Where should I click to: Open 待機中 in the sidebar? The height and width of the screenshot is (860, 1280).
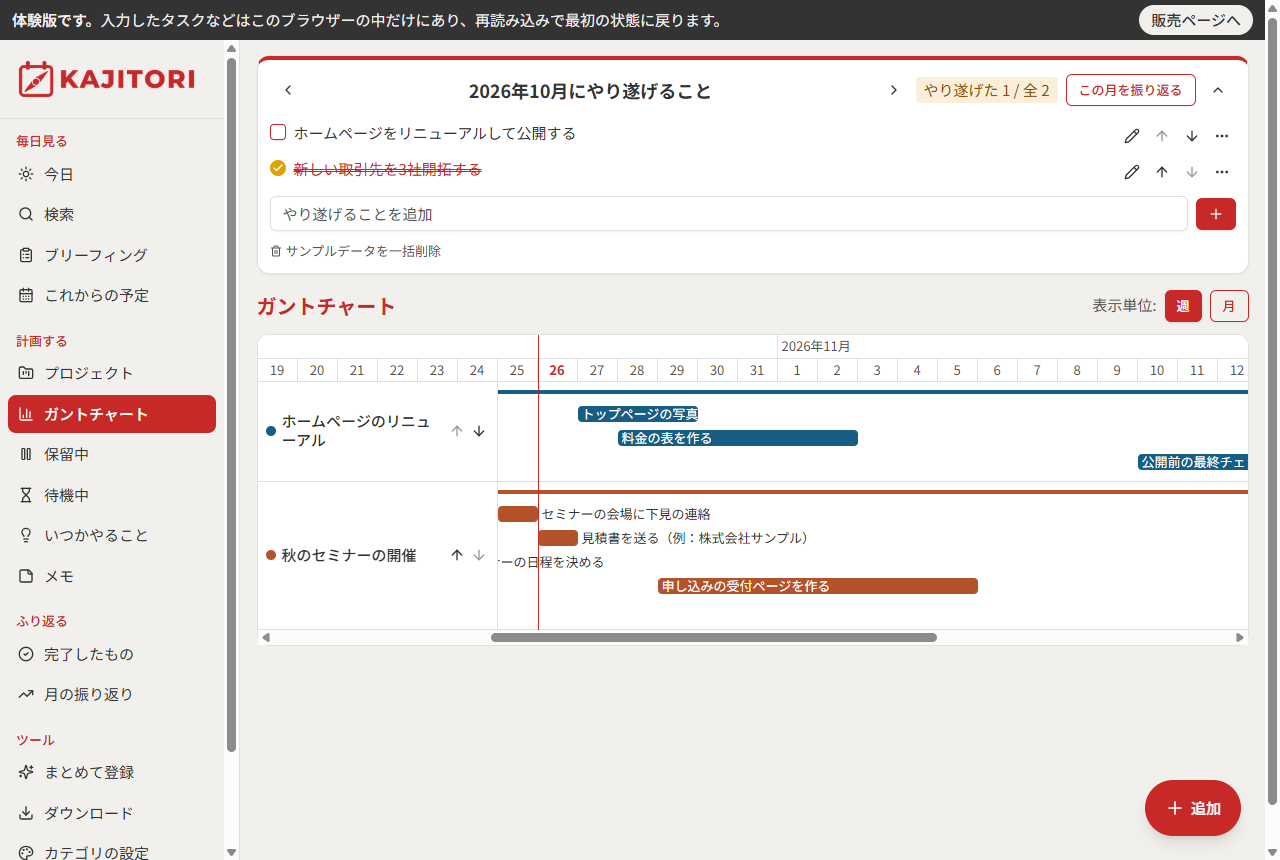coord(112,495)
